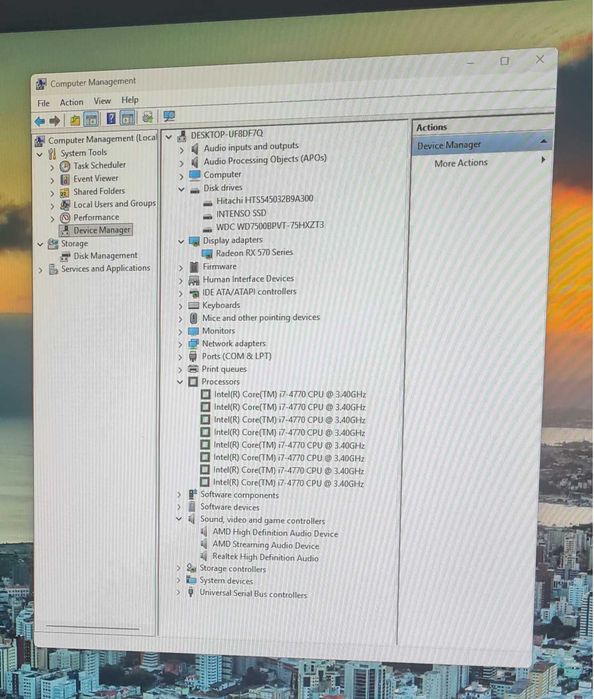The height and width of the screenshot is (699, 594).
Task: Open the Action menu
Action: (x=71, y=102)
